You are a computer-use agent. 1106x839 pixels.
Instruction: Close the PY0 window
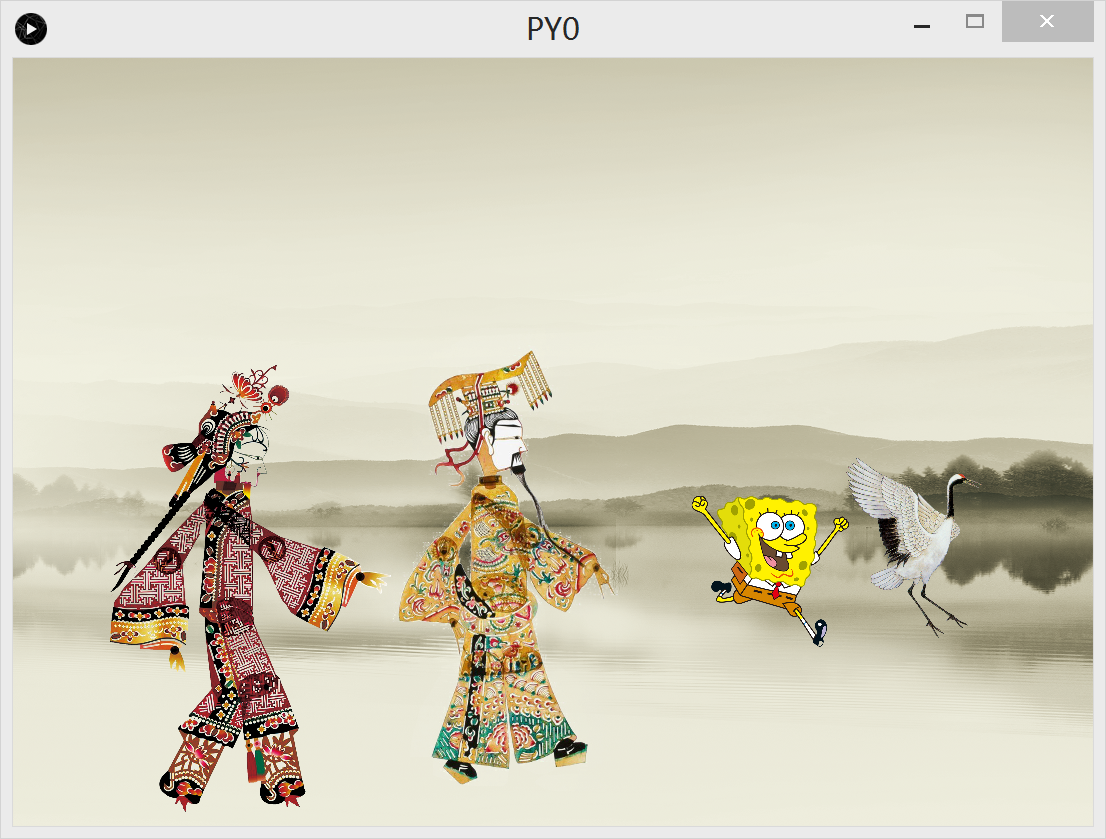point(1047,22)
